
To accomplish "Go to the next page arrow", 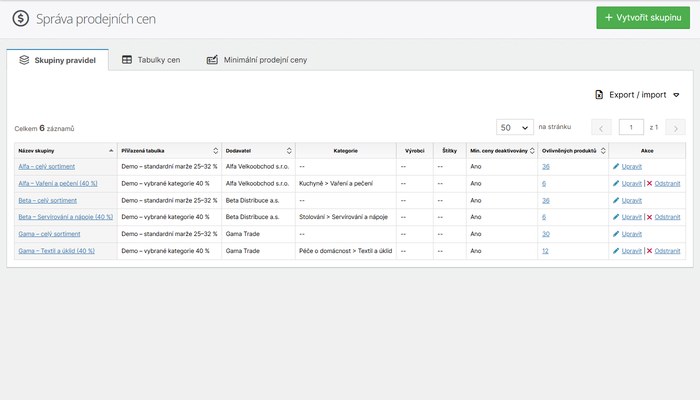I will [675, 128].
